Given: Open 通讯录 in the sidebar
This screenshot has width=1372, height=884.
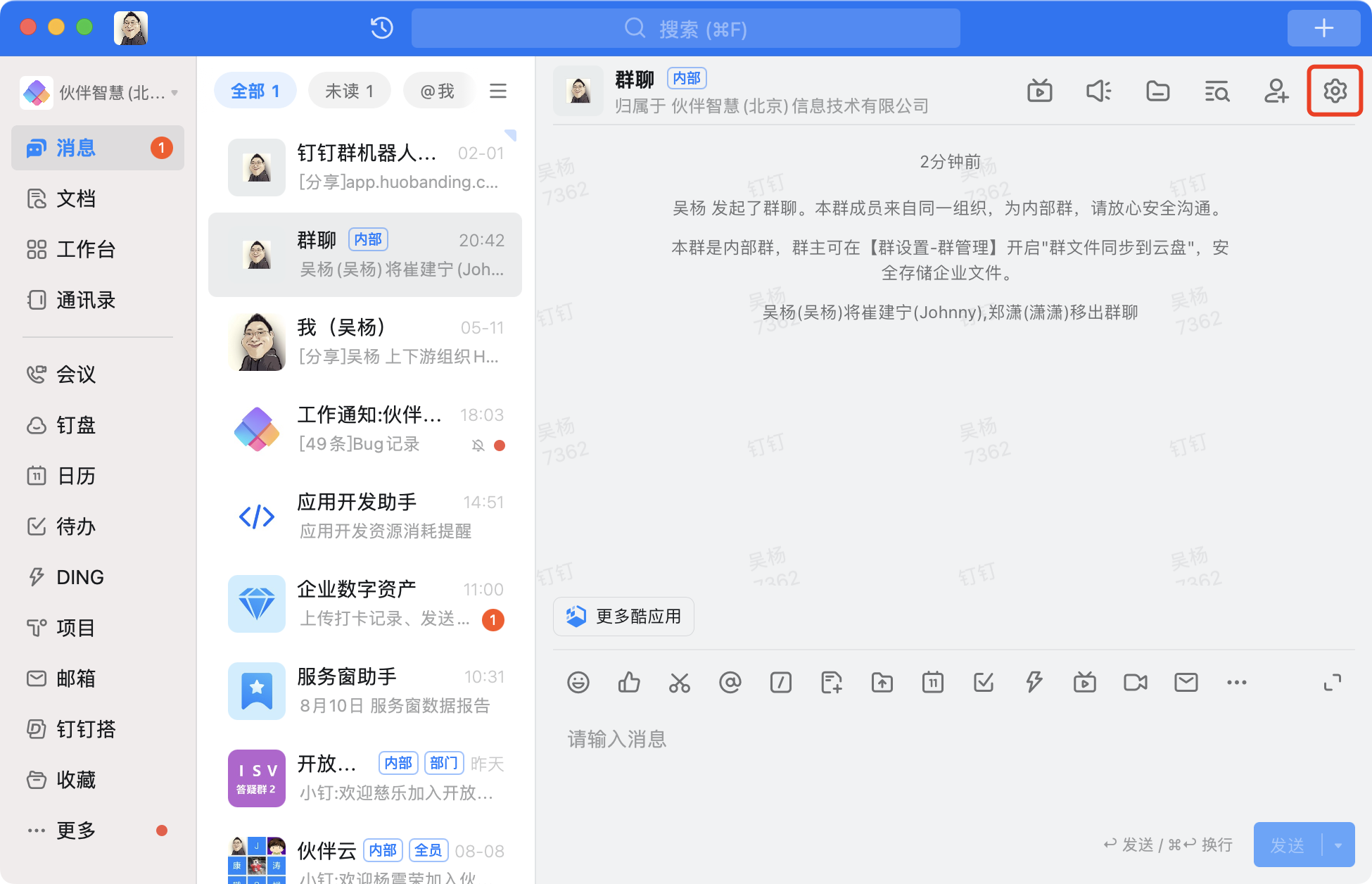Looking at the screenshot, I should tap(98, 300).
